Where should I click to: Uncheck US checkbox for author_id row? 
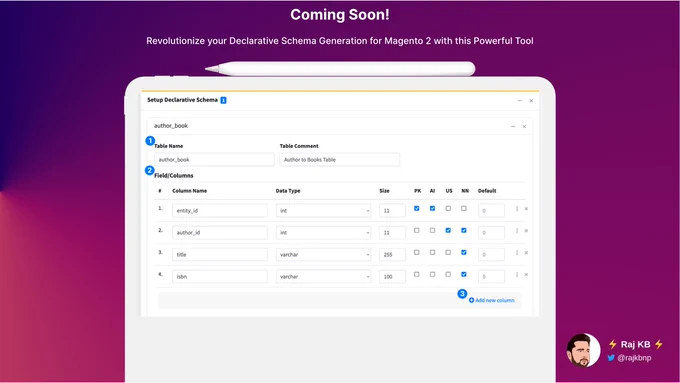tap(448, 230)
